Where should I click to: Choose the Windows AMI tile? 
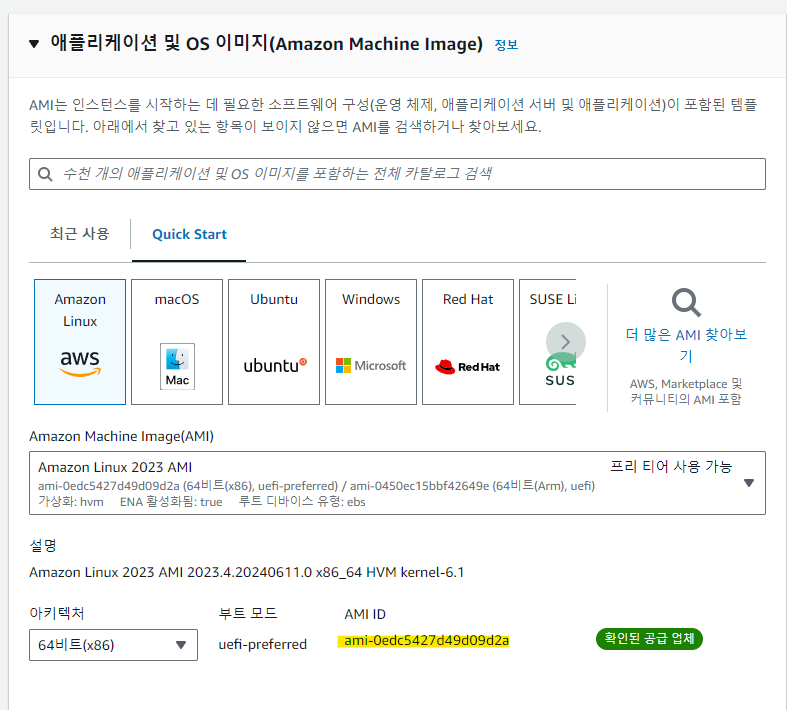click(371, 342)
